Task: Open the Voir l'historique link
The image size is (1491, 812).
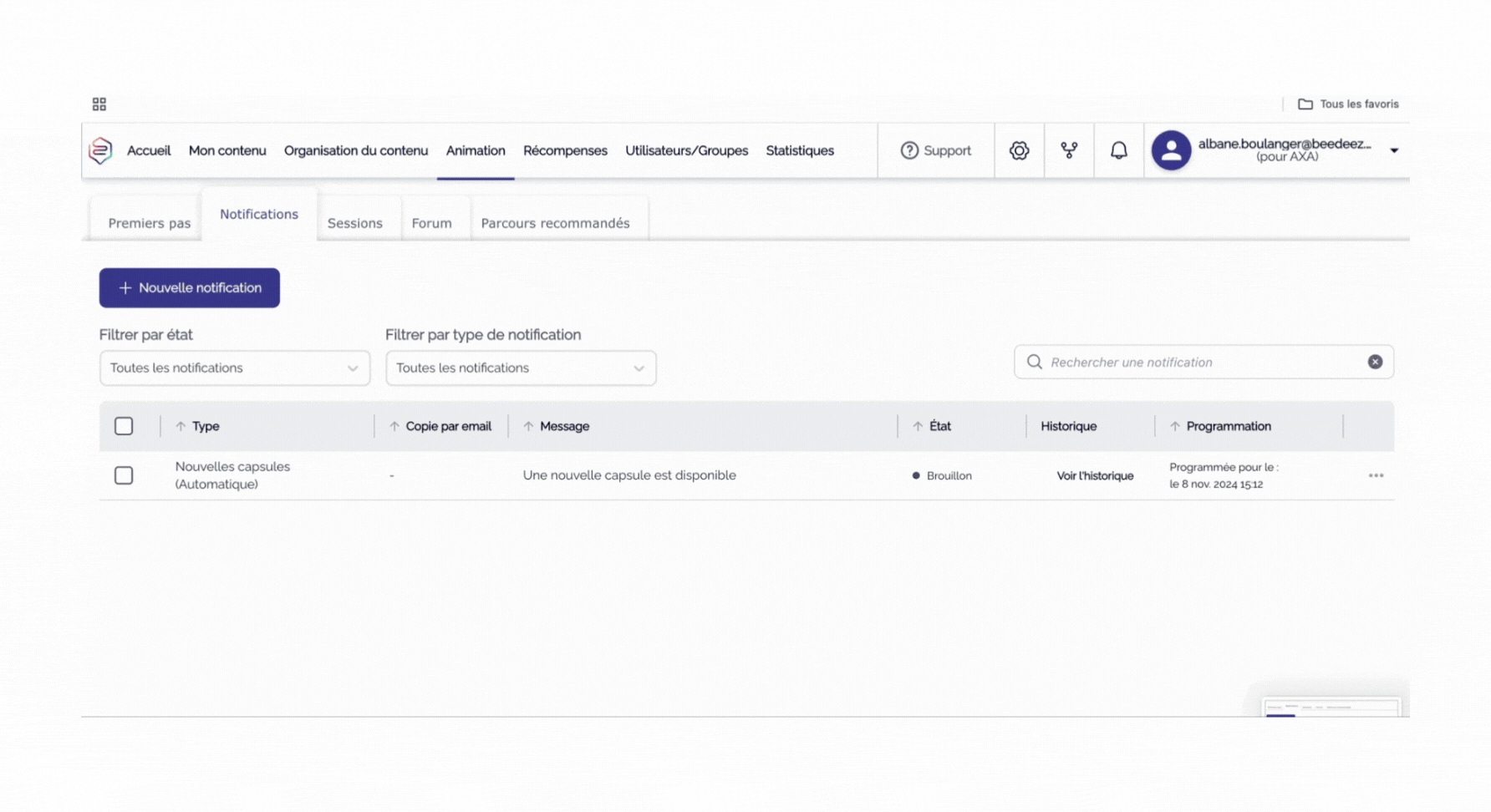Action: 1095,476
